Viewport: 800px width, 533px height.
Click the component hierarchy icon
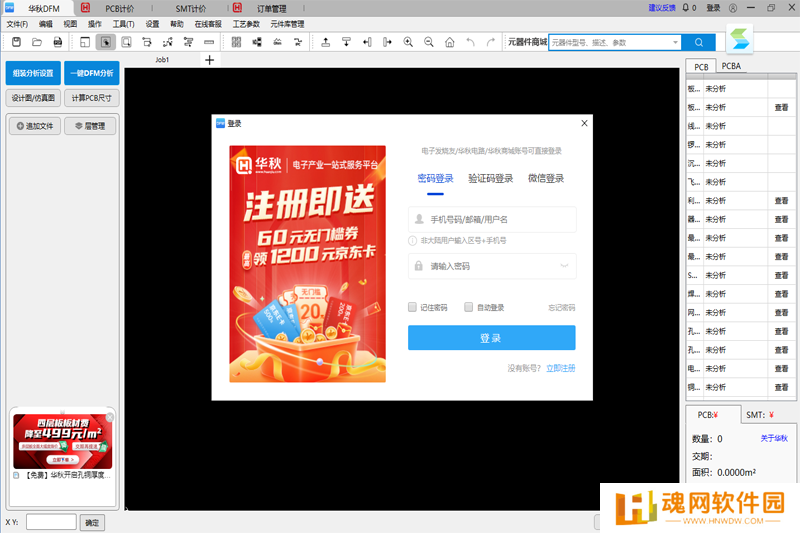click(x=257, y=42)
